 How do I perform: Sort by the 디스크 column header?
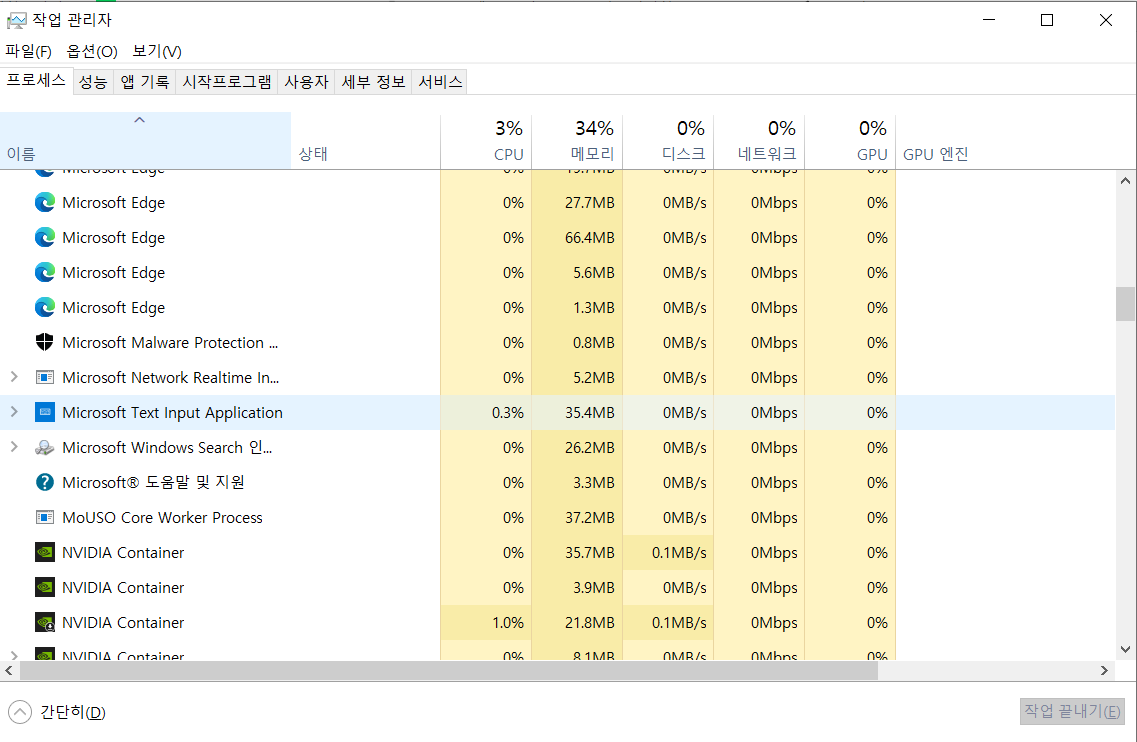[668, 141]
